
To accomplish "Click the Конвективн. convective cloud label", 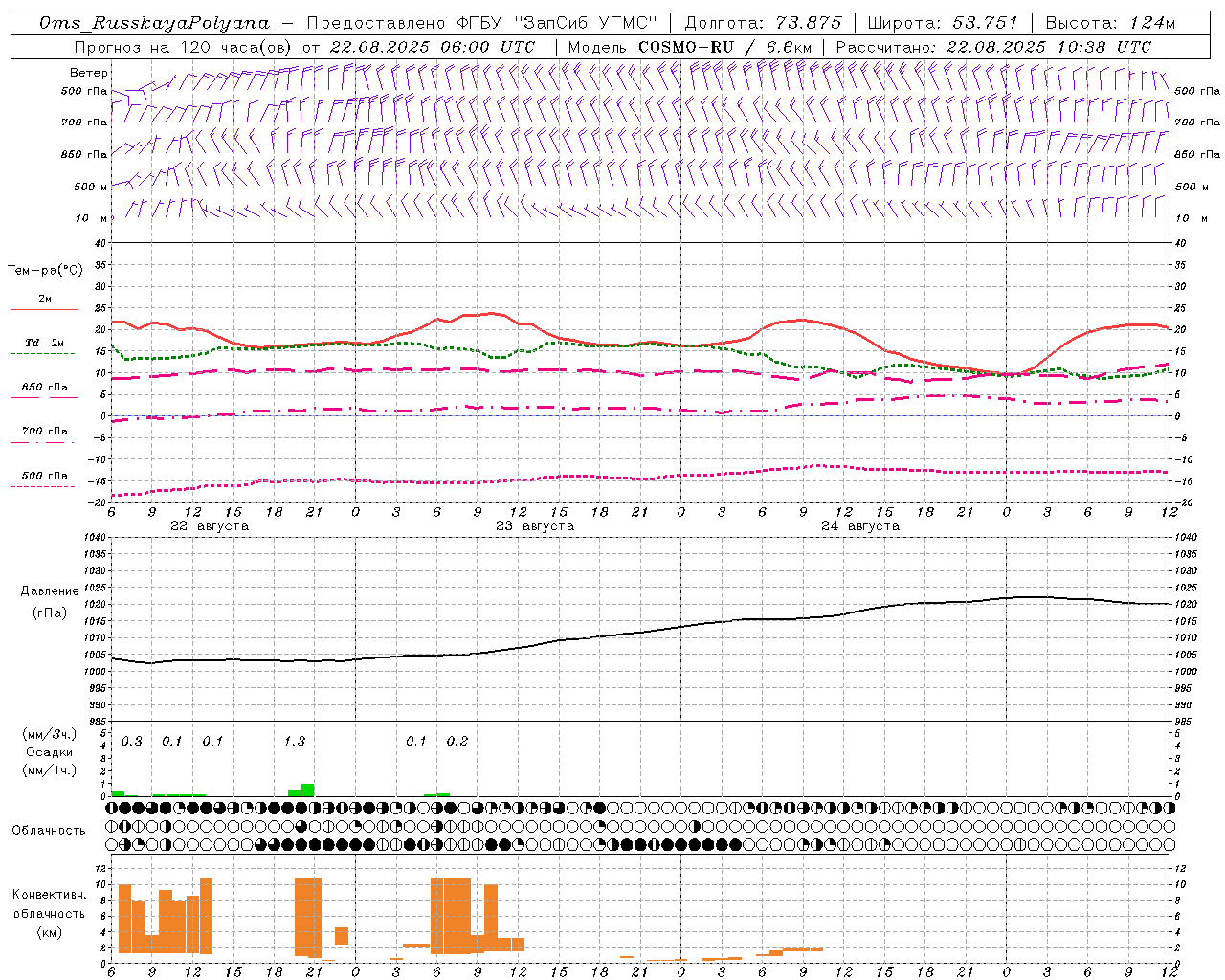I will pos(50,895).
